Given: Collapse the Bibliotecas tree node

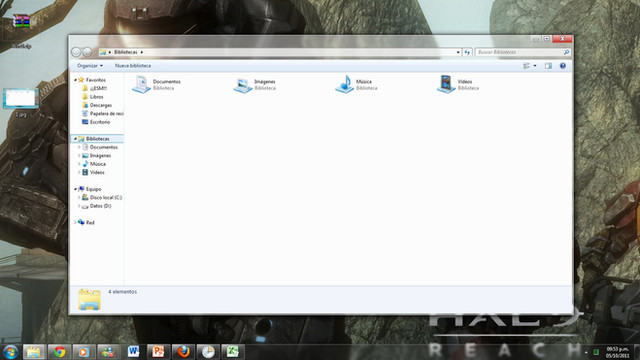Looking at the screenshot, I should [76, 139].
